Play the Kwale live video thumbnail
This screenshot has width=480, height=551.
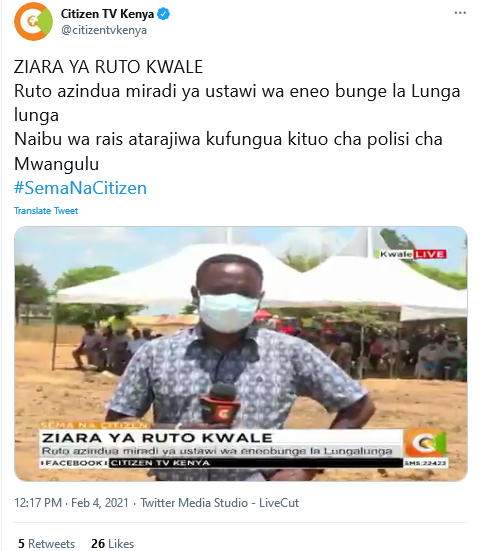pyautogui.click(x=241, y=354)
